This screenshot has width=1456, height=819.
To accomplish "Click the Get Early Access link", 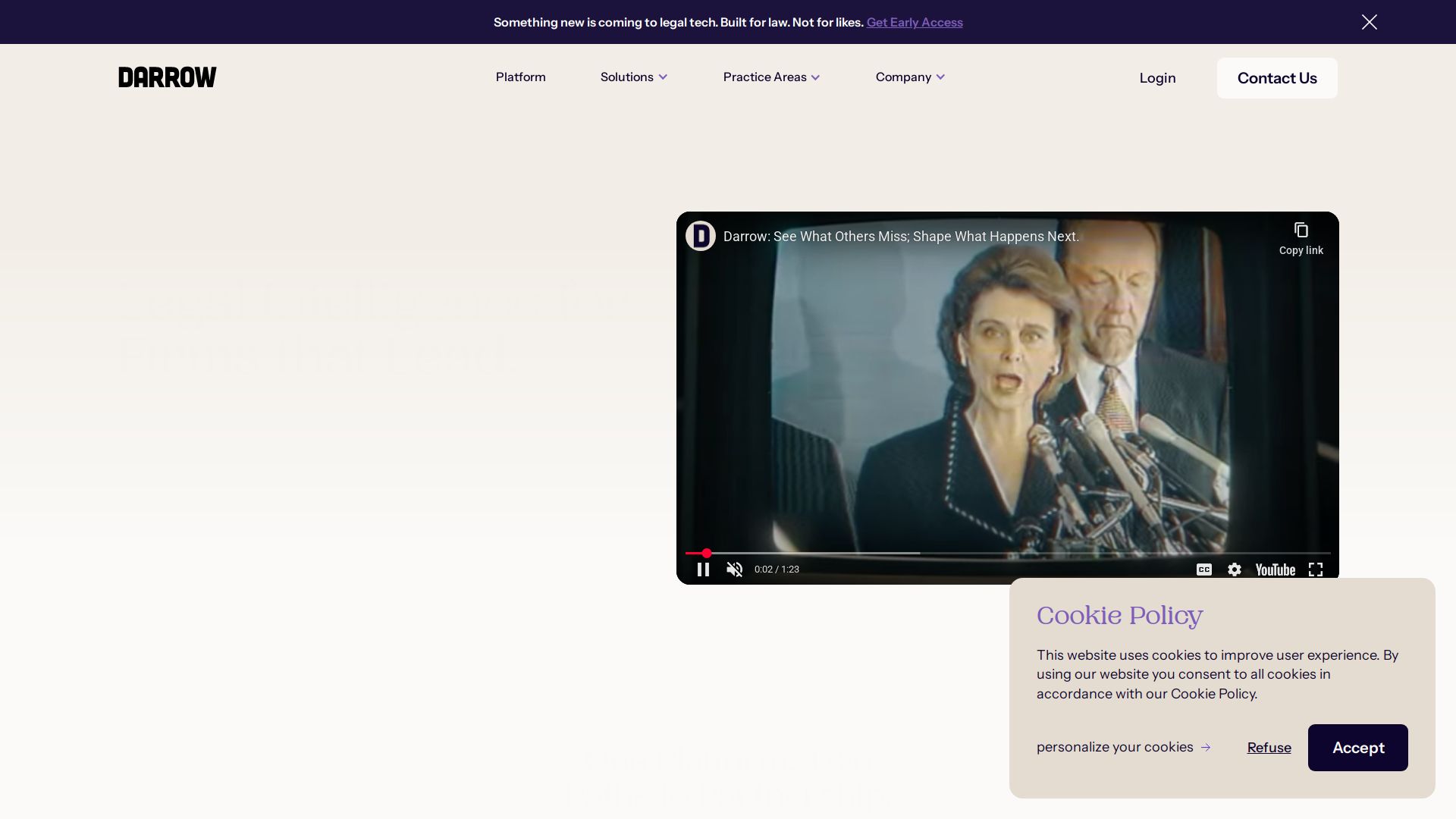I will 914,23.
